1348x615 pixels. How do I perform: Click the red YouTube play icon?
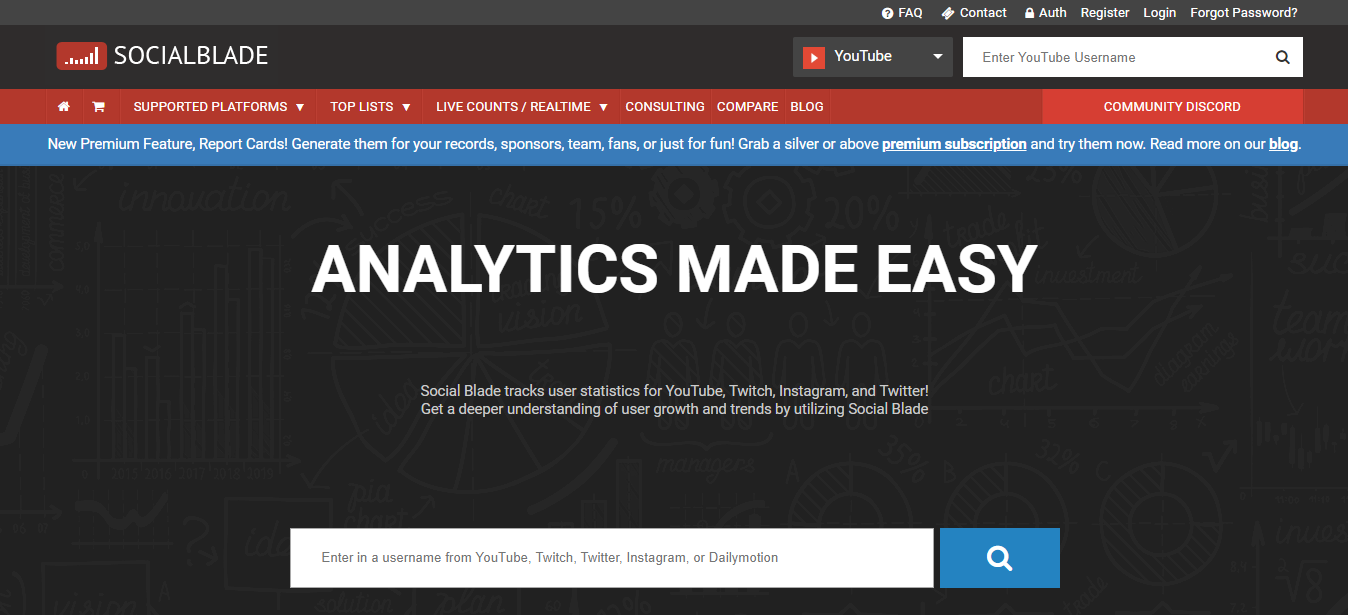(x=814, y=57)
